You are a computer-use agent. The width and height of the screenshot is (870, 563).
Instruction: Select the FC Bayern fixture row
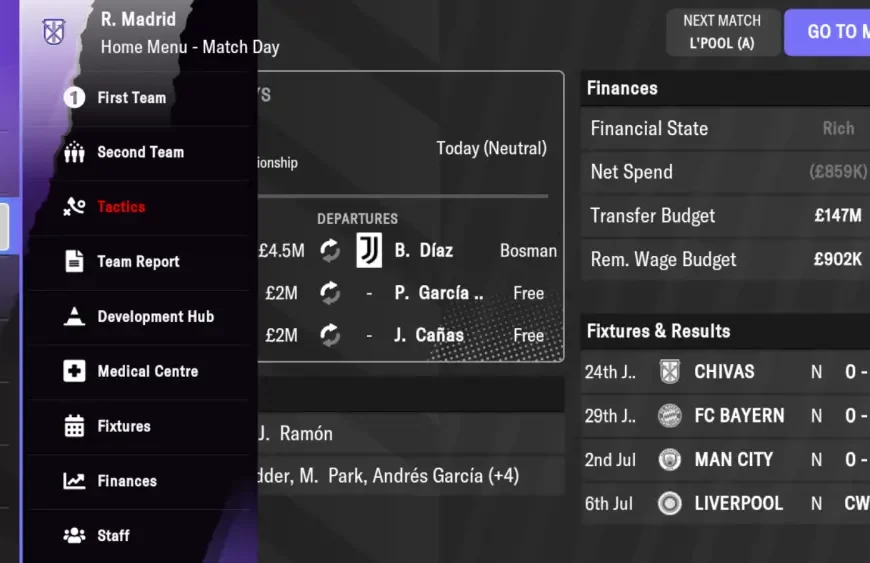click(x=726, y=415)
